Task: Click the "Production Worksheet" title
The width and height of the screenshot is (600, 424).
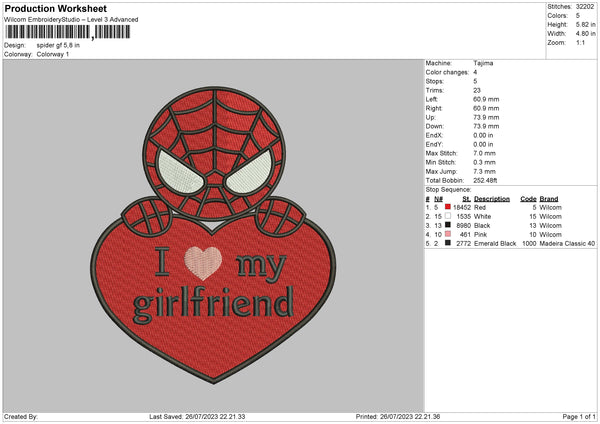Action: click(x=55, y=8)
